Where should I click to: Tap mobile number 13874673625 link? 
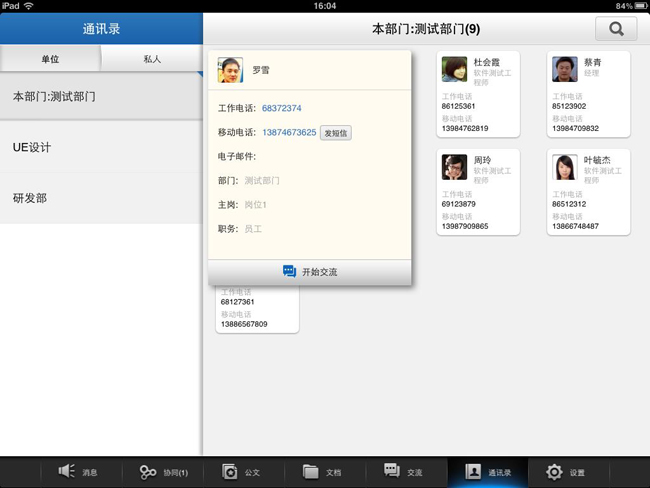click(289, 133)
